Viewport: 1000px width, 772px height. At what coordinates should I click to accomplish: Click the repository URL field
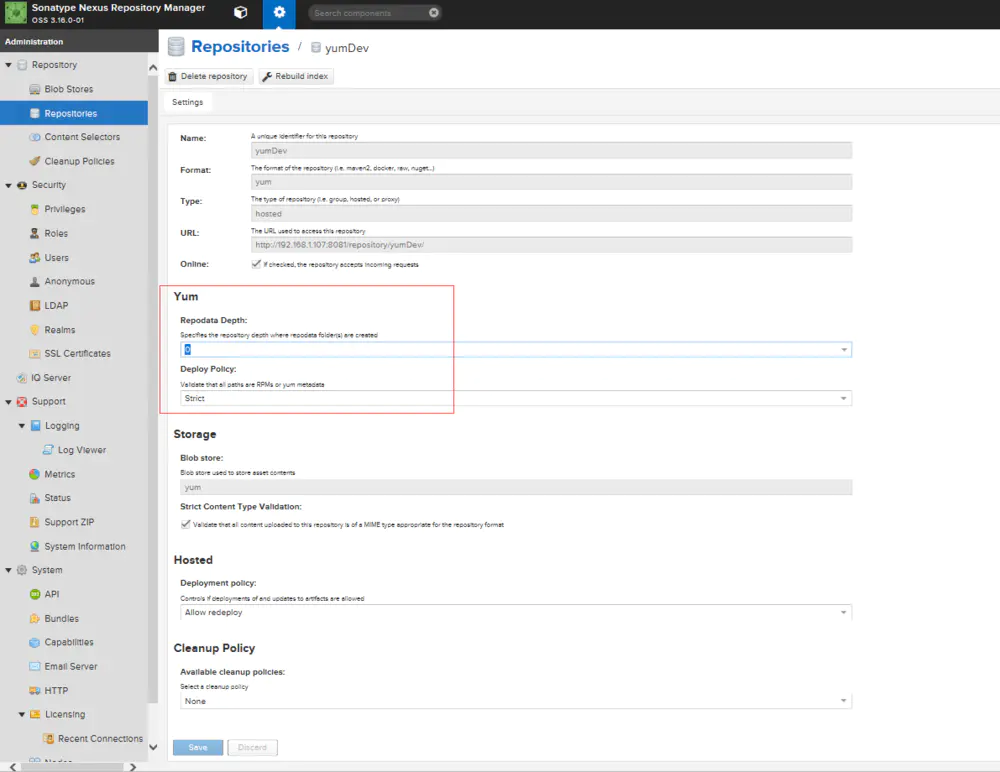point(551,244)
